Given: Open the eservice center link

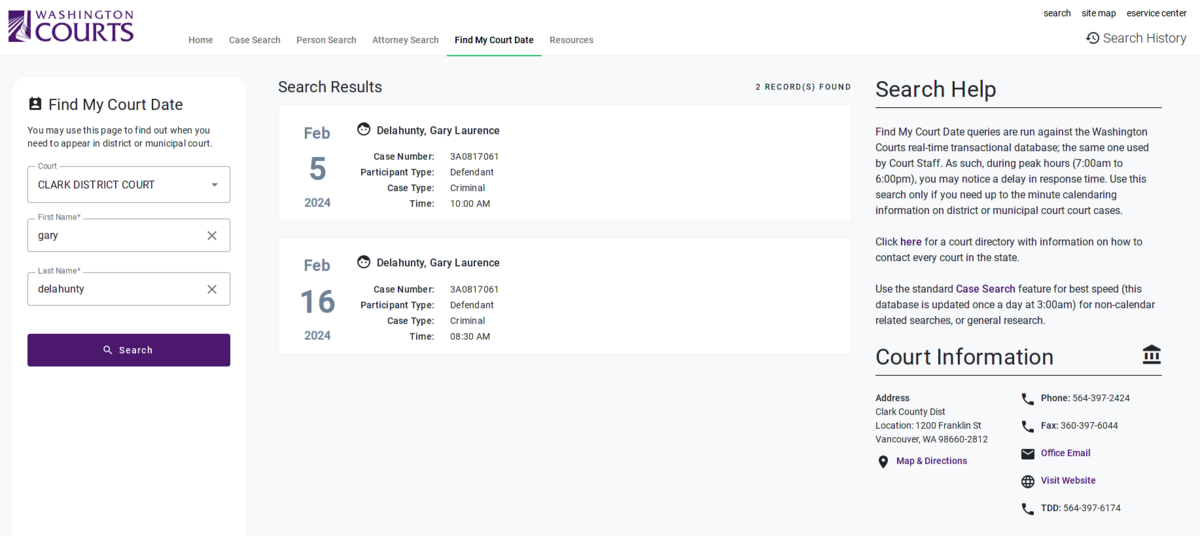Looking at the screenshot, I should click(x=1156, y=13).
